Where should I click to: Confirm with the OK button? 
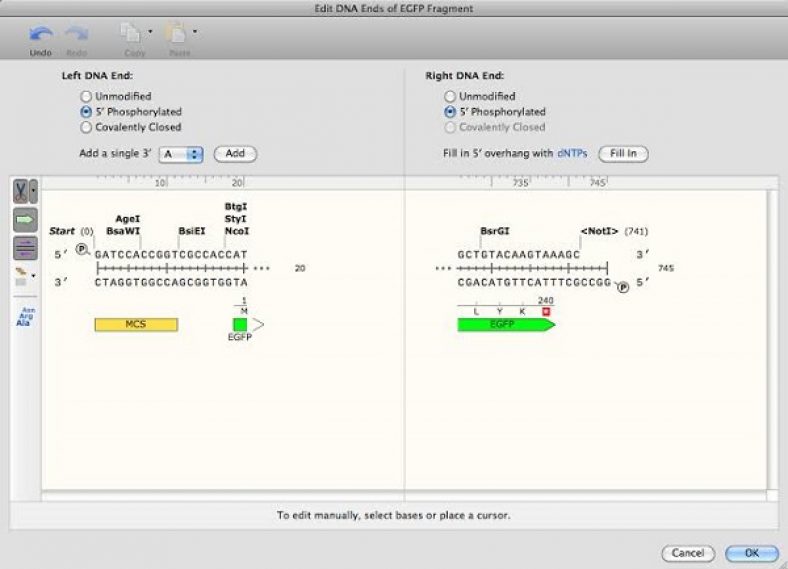click(x=752, y=553)
